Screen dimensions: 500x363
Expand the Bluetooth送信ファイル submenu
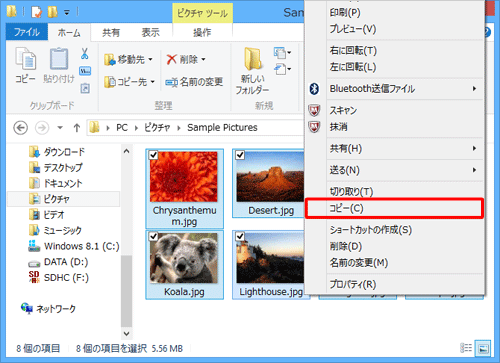474,89
